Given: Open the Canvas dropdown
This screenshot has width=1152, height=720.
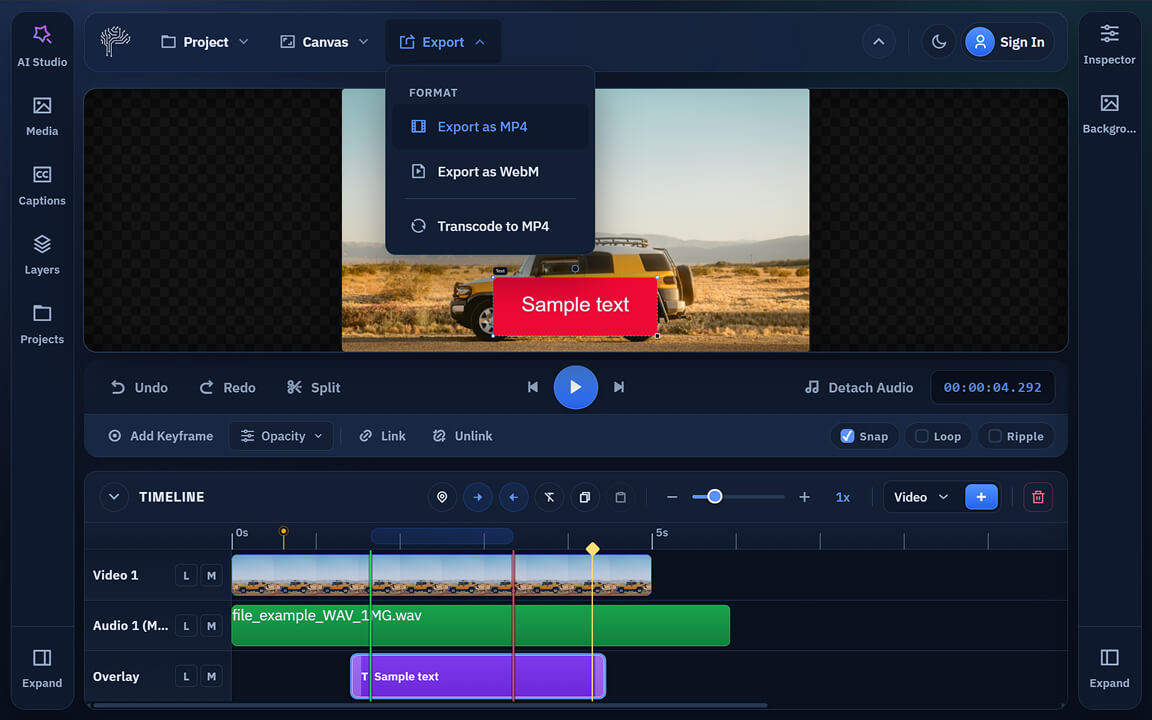Looking at the screenshot, I should [322, 41].
